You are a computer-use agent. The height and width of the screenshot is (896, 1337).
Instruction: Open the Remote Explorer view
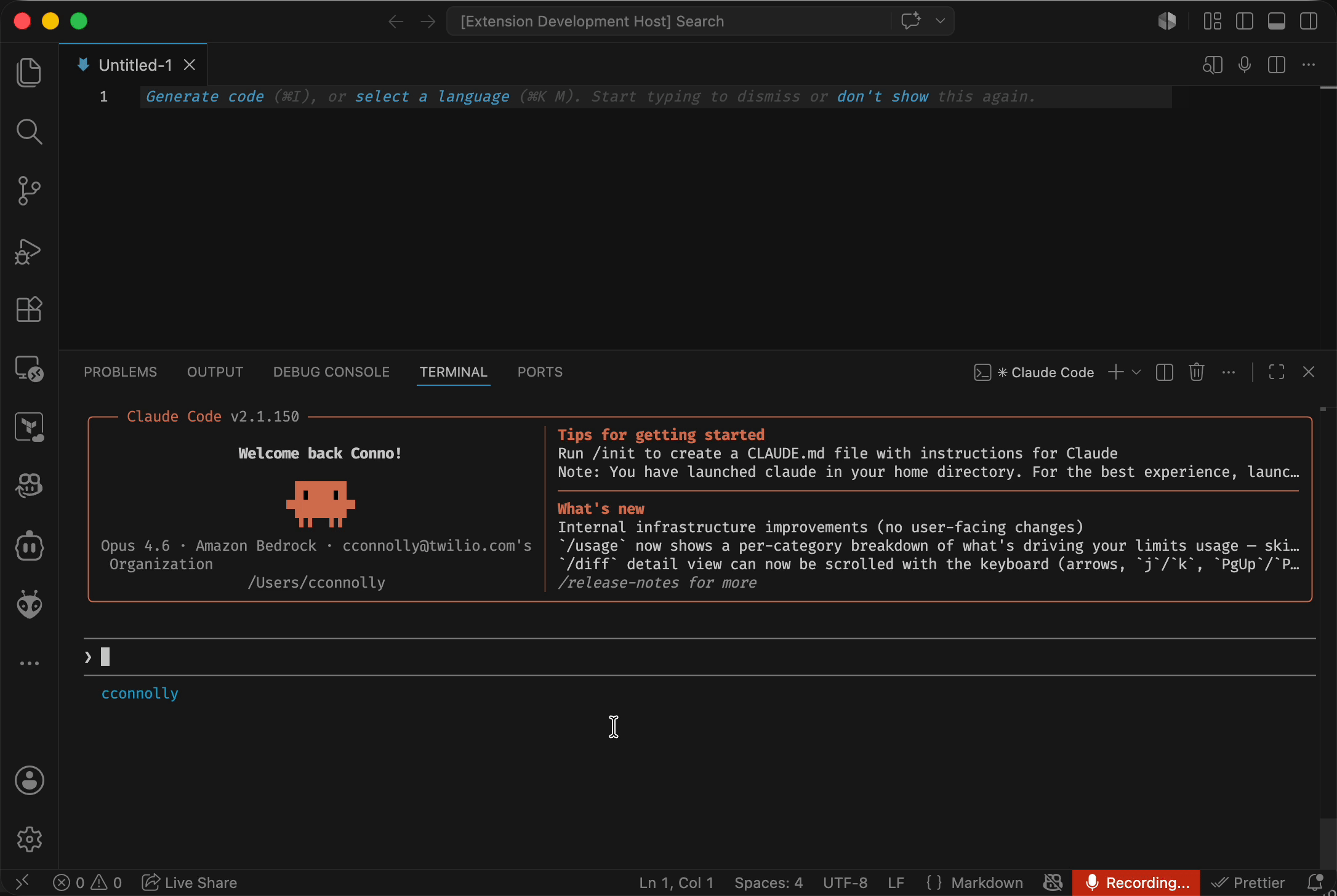(29, 369)
